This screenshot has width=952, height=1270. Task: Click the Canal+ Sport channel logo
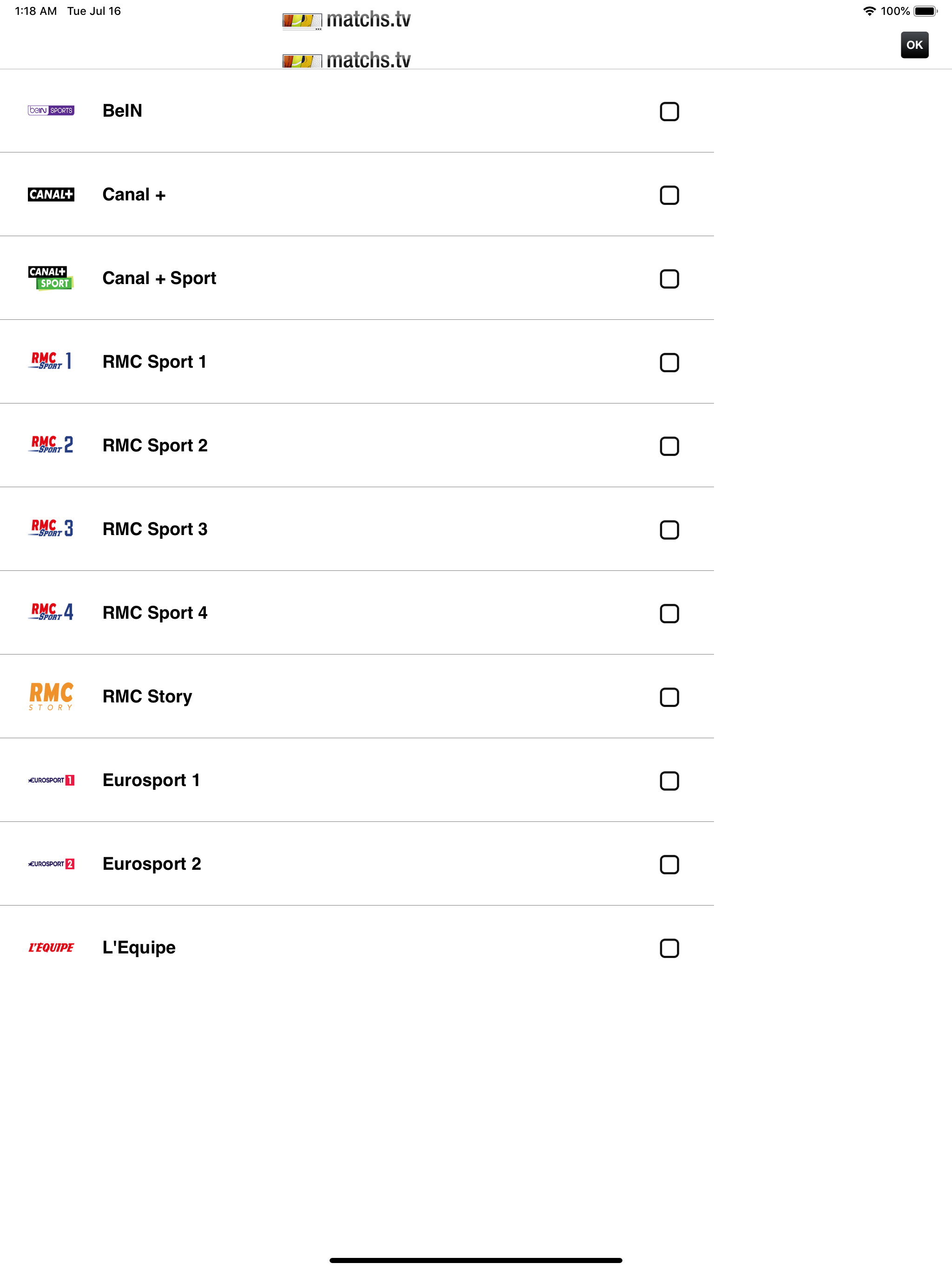(x=51, y=278)
